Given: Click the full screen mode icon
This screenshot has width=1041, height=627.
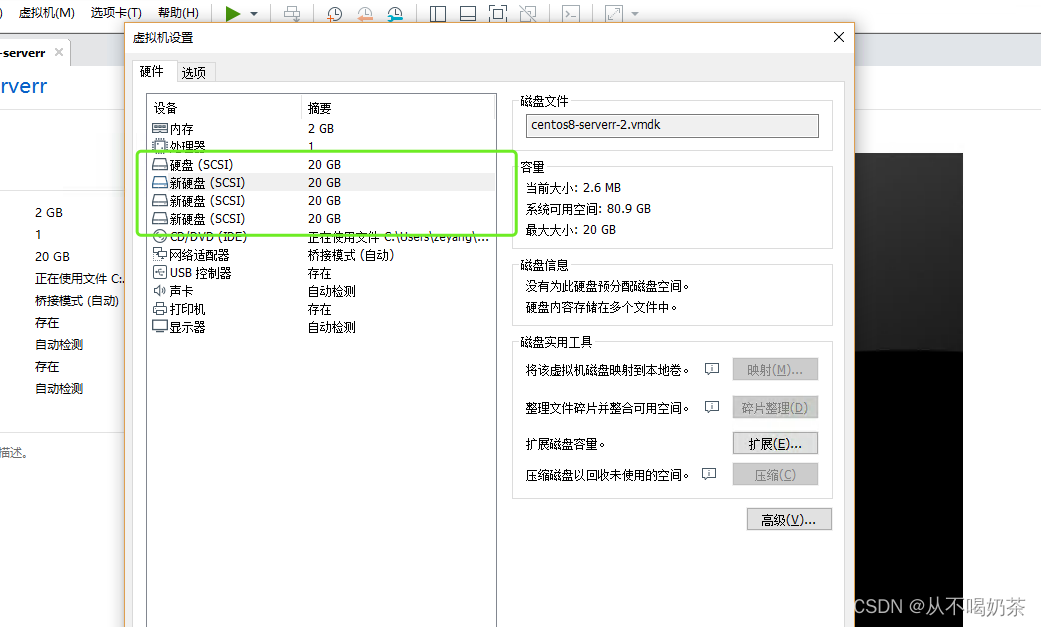Looking at the screenshot, I should click(498, 13).
